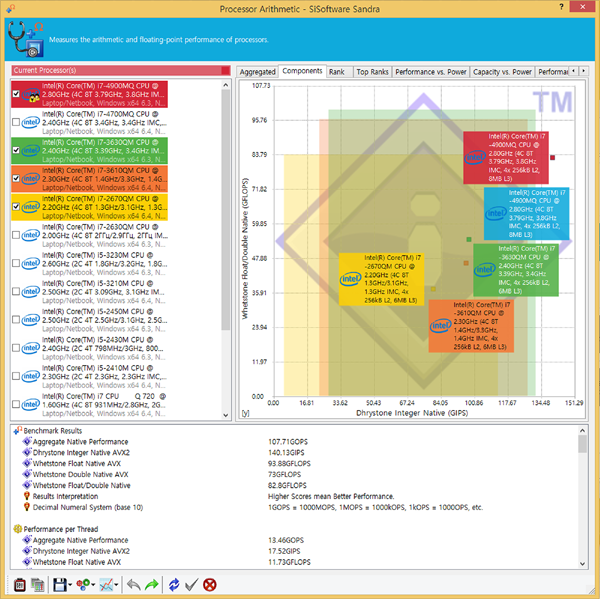The height and width of the screenshot is (599, 600).
Task: Click the Performance per Thread section icon
Action: coord(18,529)
